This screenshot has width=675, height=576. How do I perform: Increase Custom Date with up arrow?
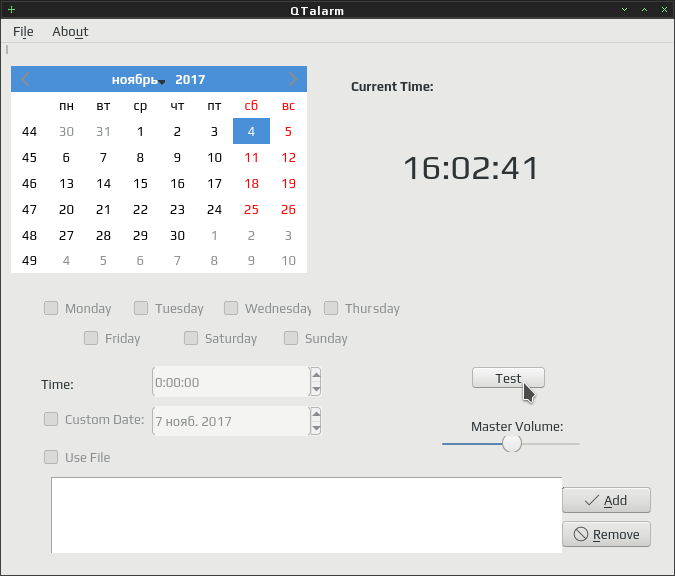pyautogui.click(x=316, y=414)
